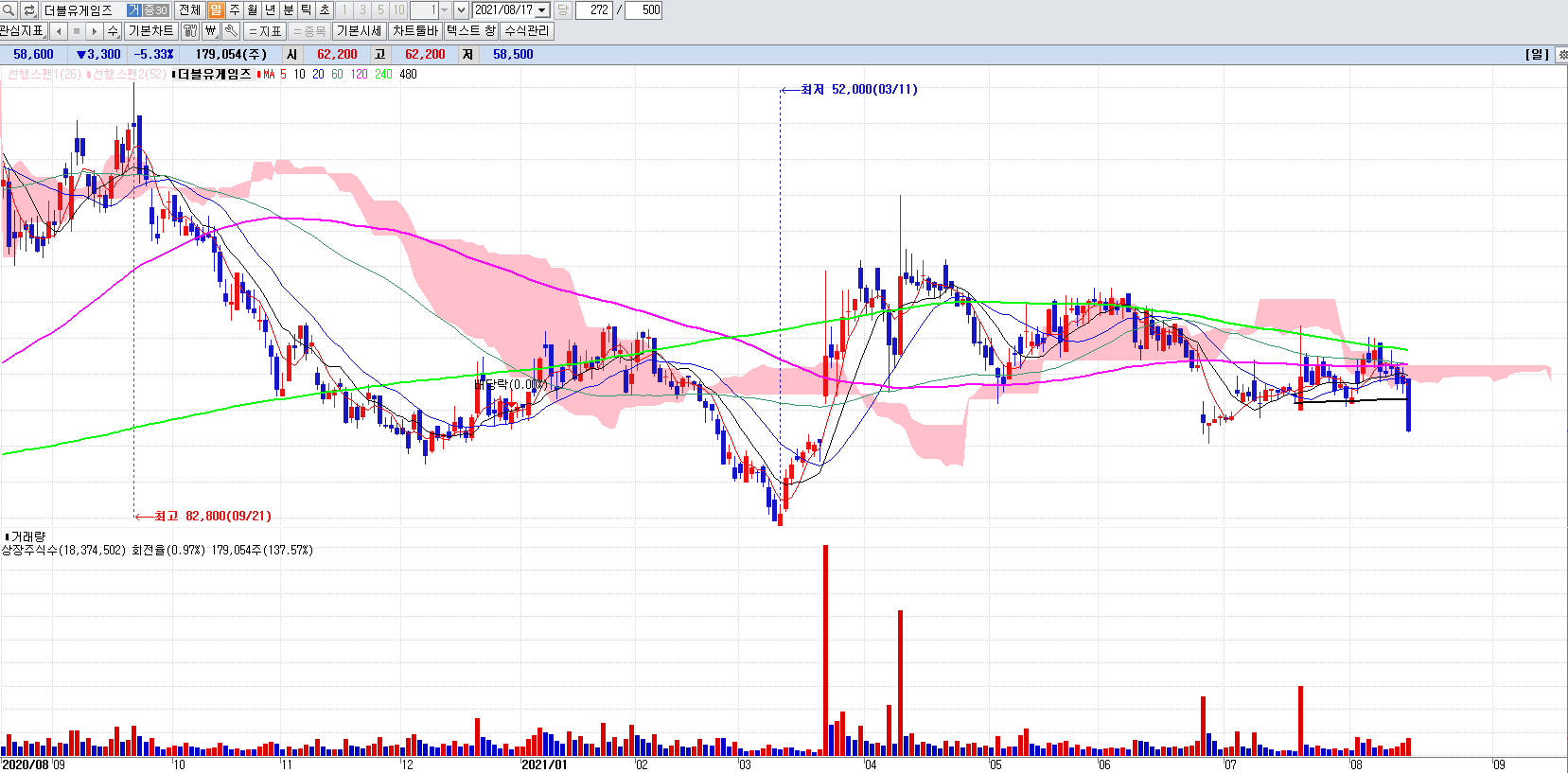Click the magenta MA 120 legend value

[359, 74]
